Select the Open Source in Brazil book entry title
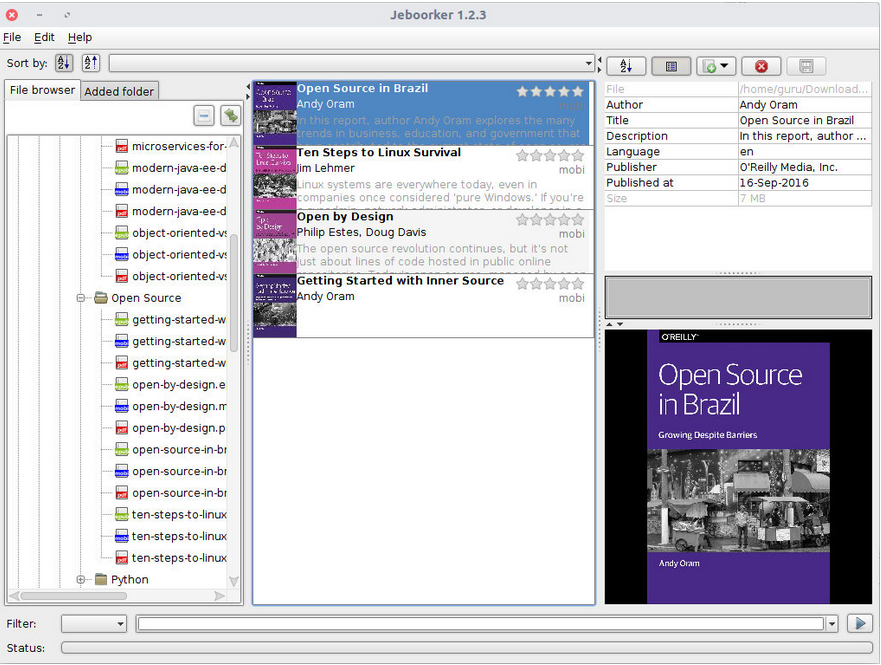 click(362, 88)
